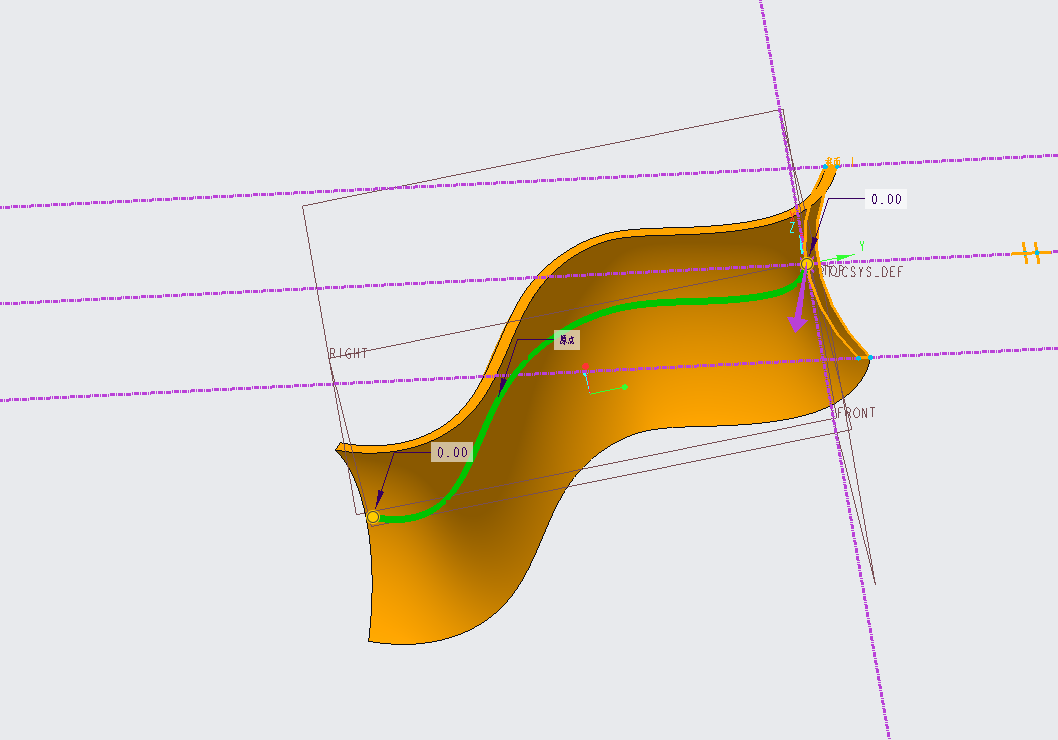
Task: Select the 0.00 dimension at lower-left curve end
Action: point(452,453)
